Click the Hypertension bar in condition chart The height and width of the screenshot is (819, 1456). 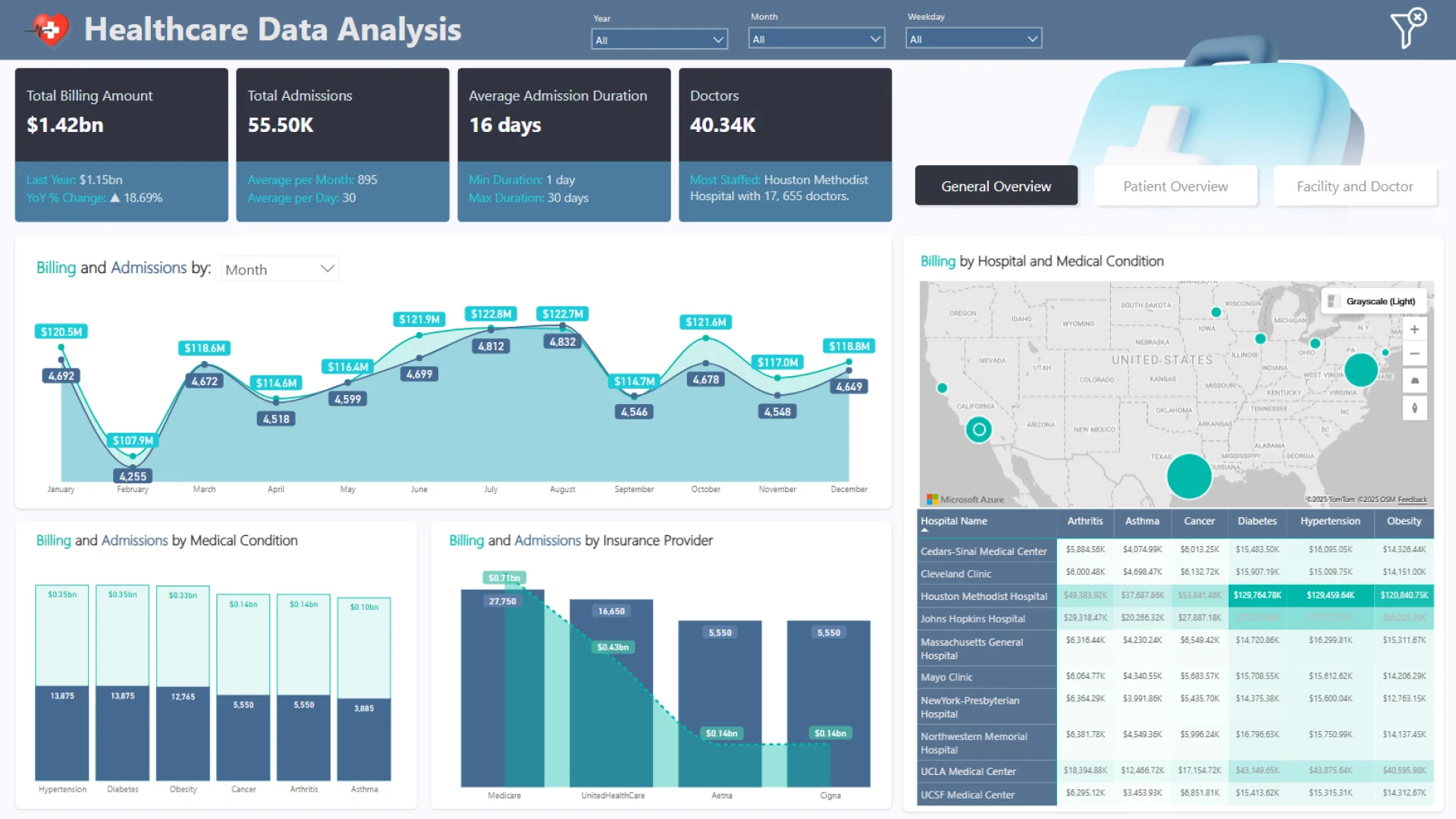pos(62,732)
